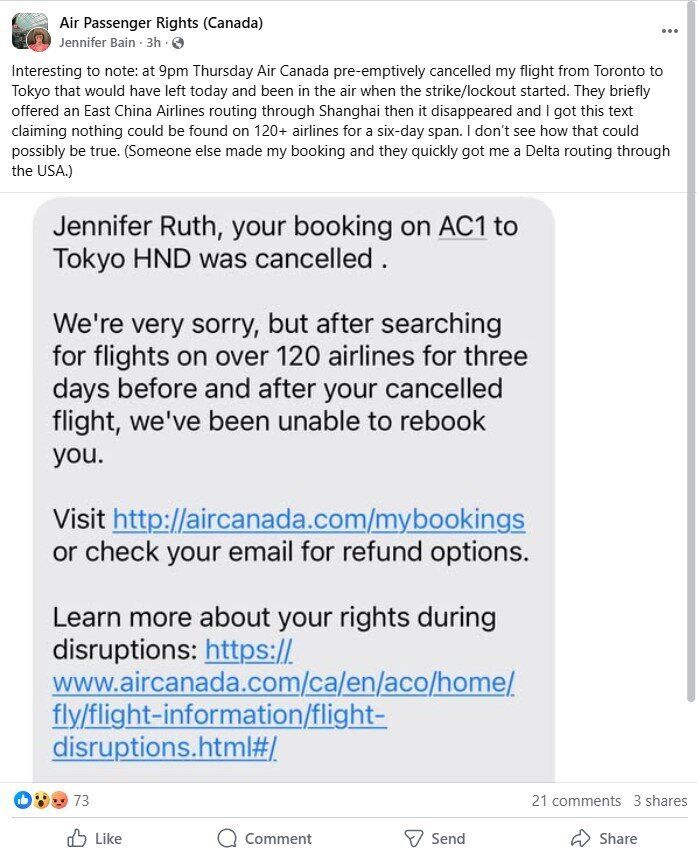Viewport: 697px width, 858px height.
Task: View the 3 shares list
Action: coord(660,801)
